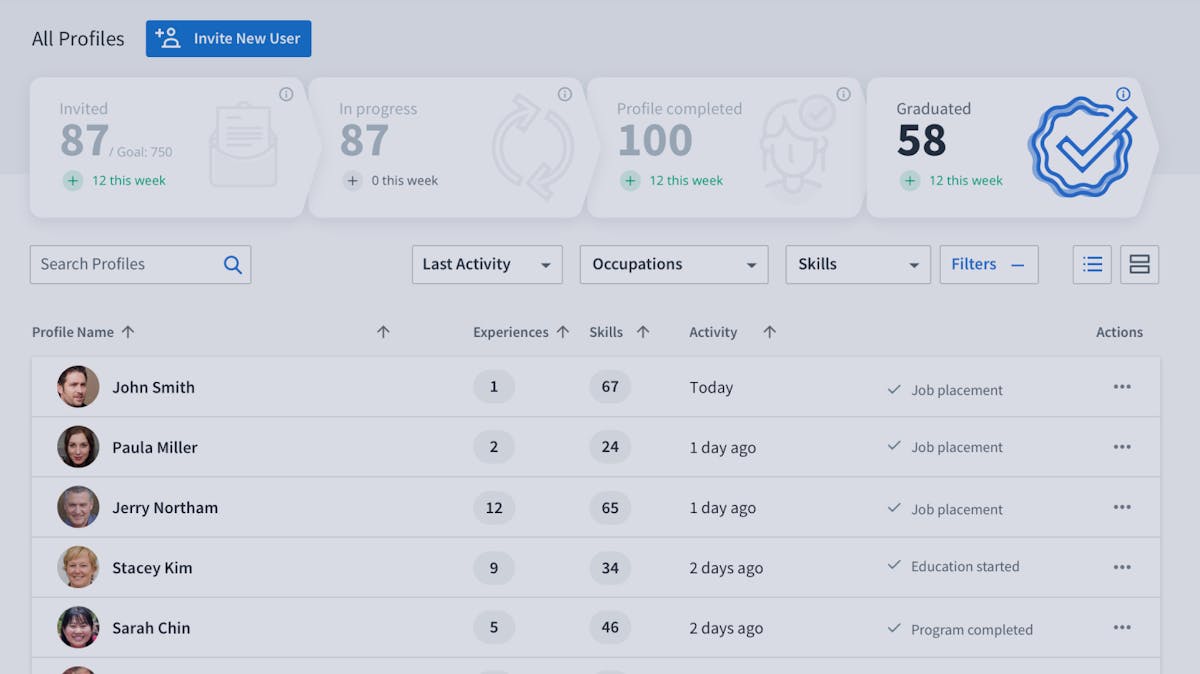The height and width of the screenshot is (674, 1200).
Task: Sort by Activity column arrow
Action: [769, 332]
